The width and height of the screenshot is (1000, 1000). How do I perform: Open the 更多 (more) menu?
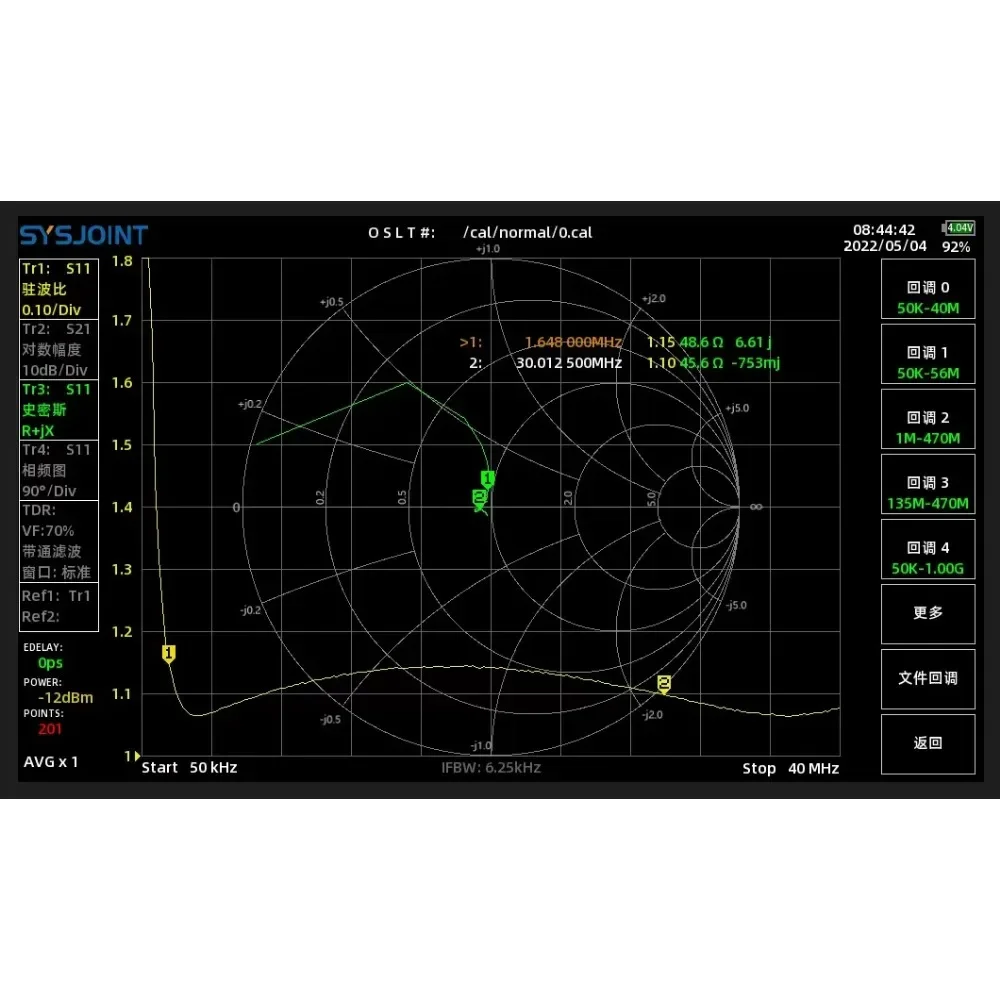click(x=928, y=614)
